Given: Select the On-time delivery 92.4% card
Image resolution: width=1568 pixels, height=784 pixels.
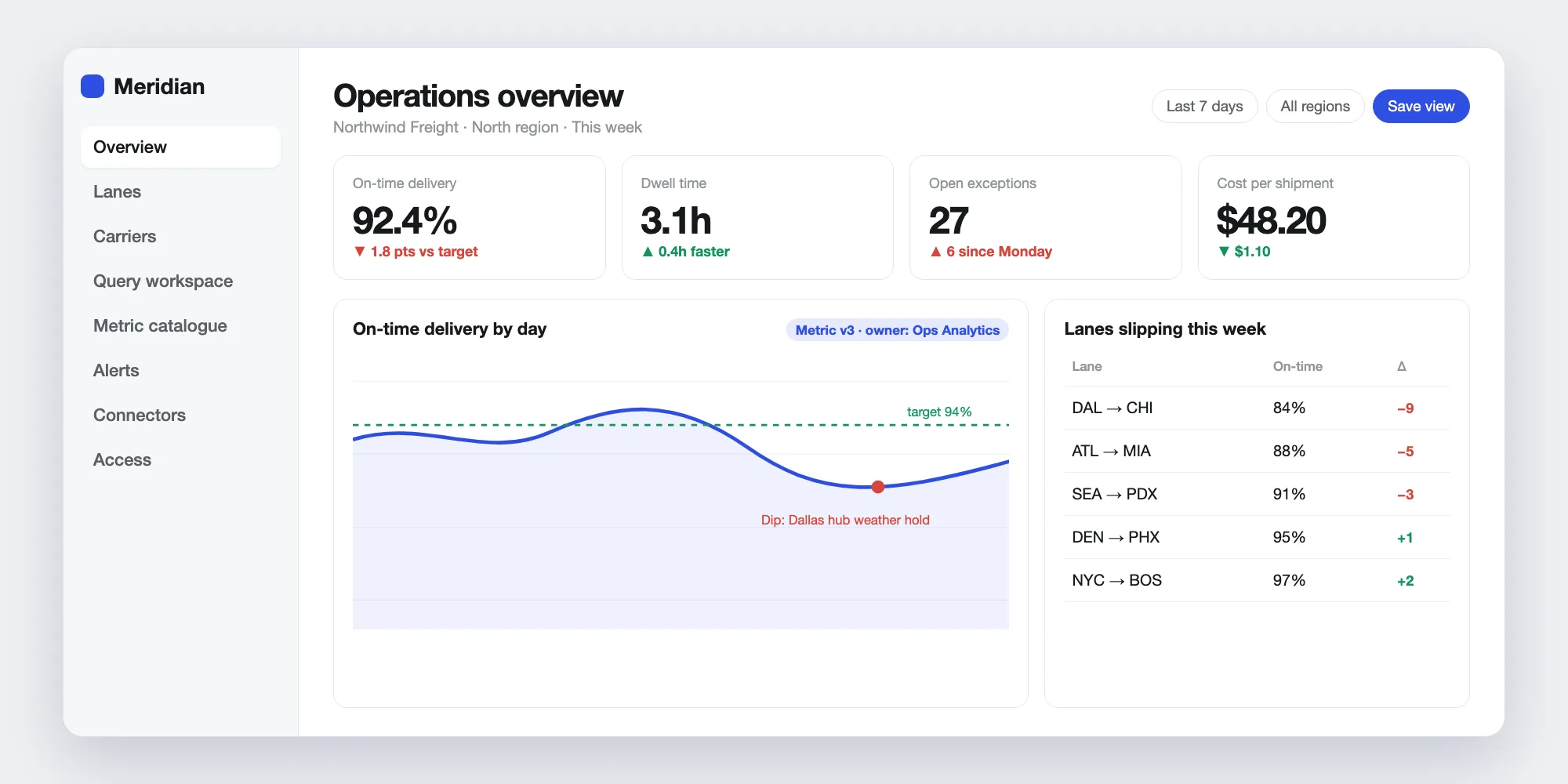Looking at the screenshot, I should click(469, 217).
